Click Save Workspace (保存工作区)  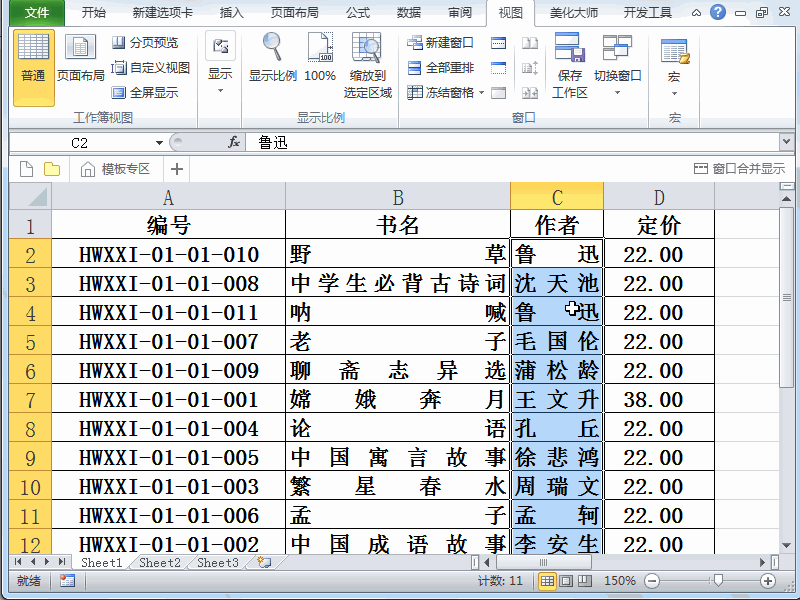(569, 66)
